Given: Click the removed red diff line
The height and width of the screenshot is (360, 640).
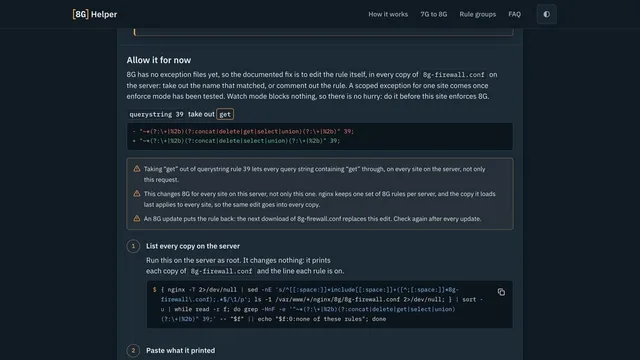Looking at the screenshot, I should click(243, 131).
